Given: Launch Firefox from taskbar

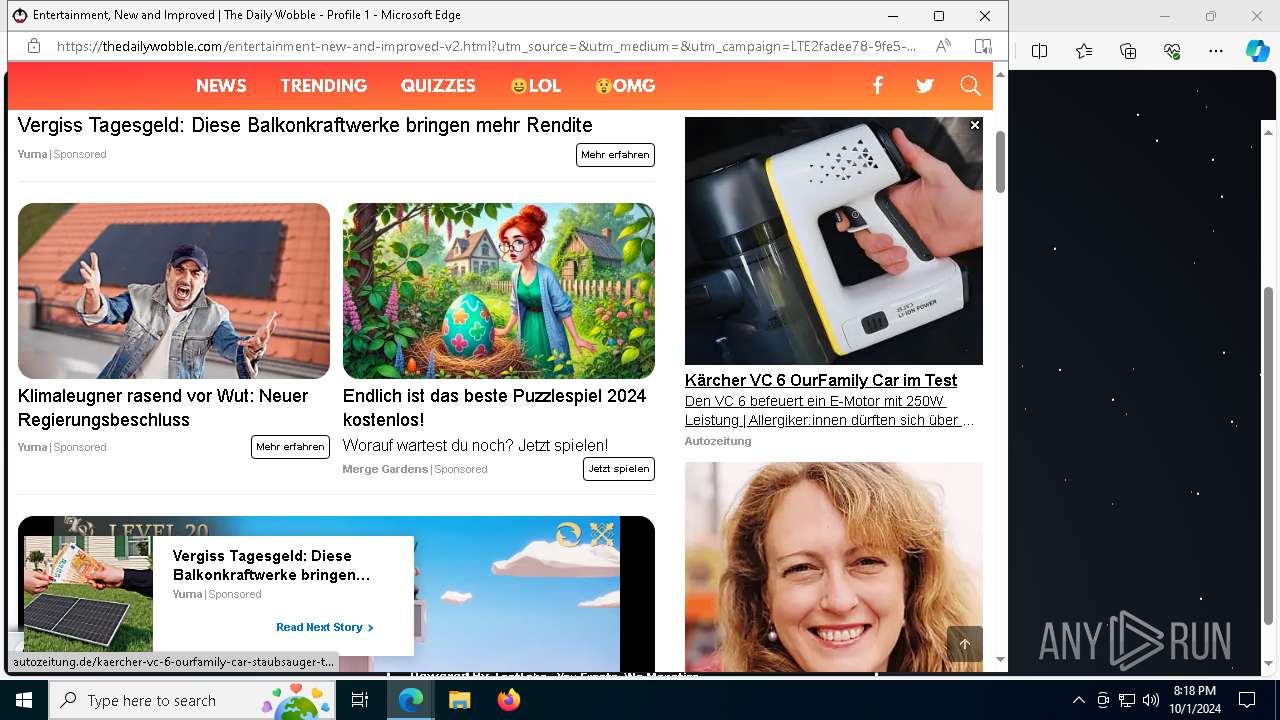Looking at the screenshot, I should (x=508, y=700).
